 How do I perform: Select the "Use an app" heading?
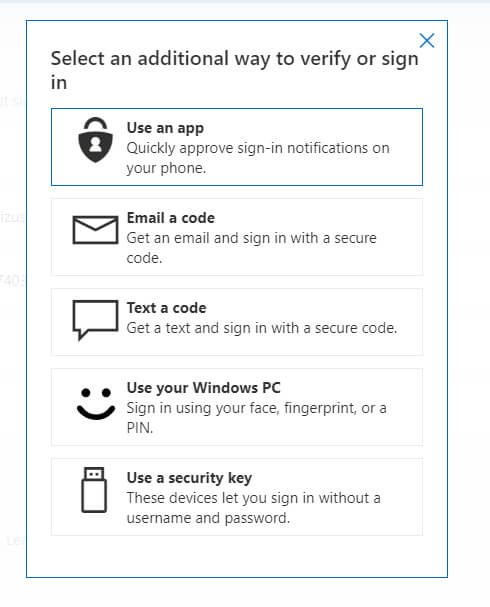coord(165,128)
